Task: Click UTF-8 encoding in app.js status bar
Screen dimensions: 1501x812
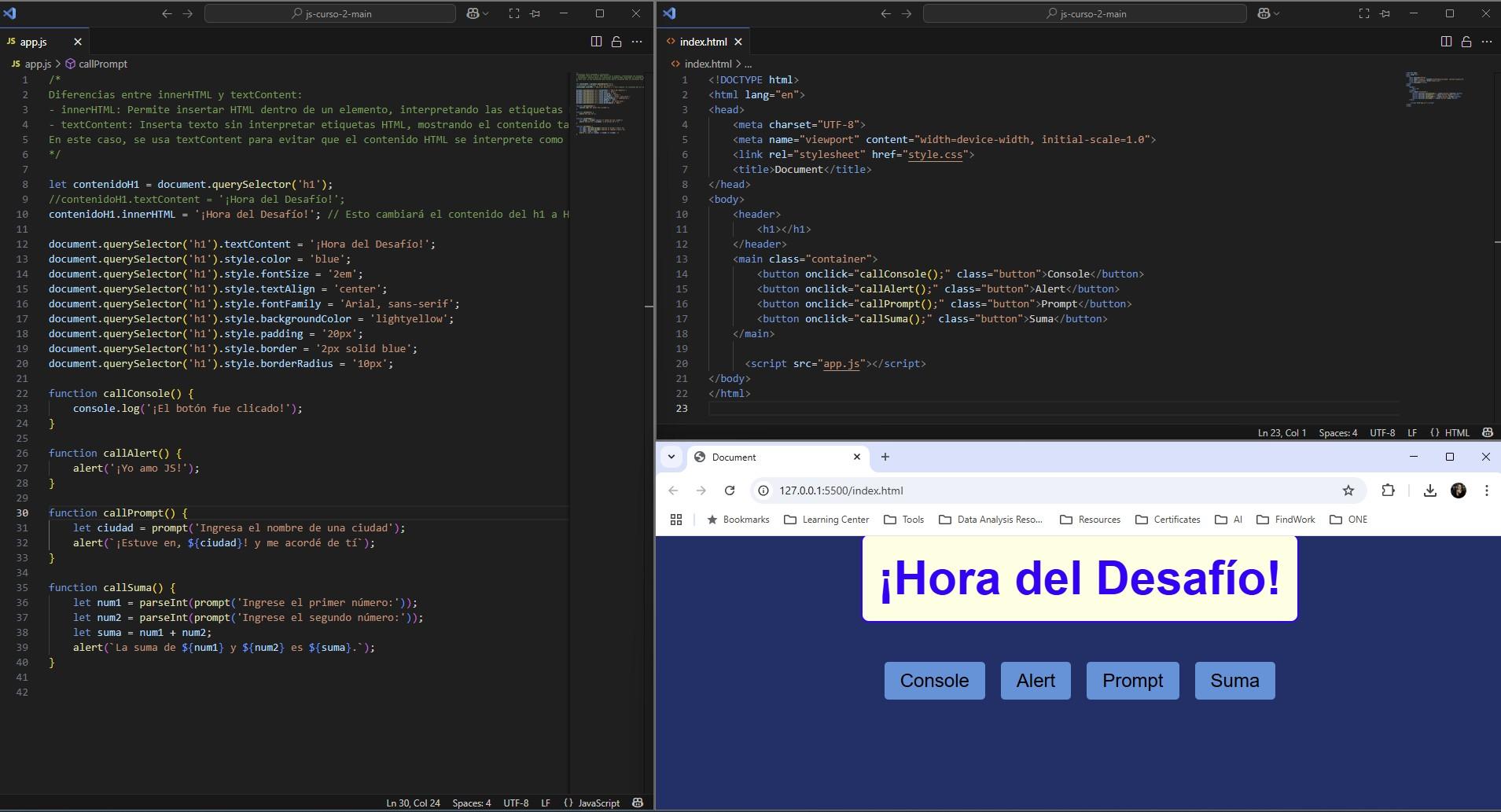Action: [516, 803]
